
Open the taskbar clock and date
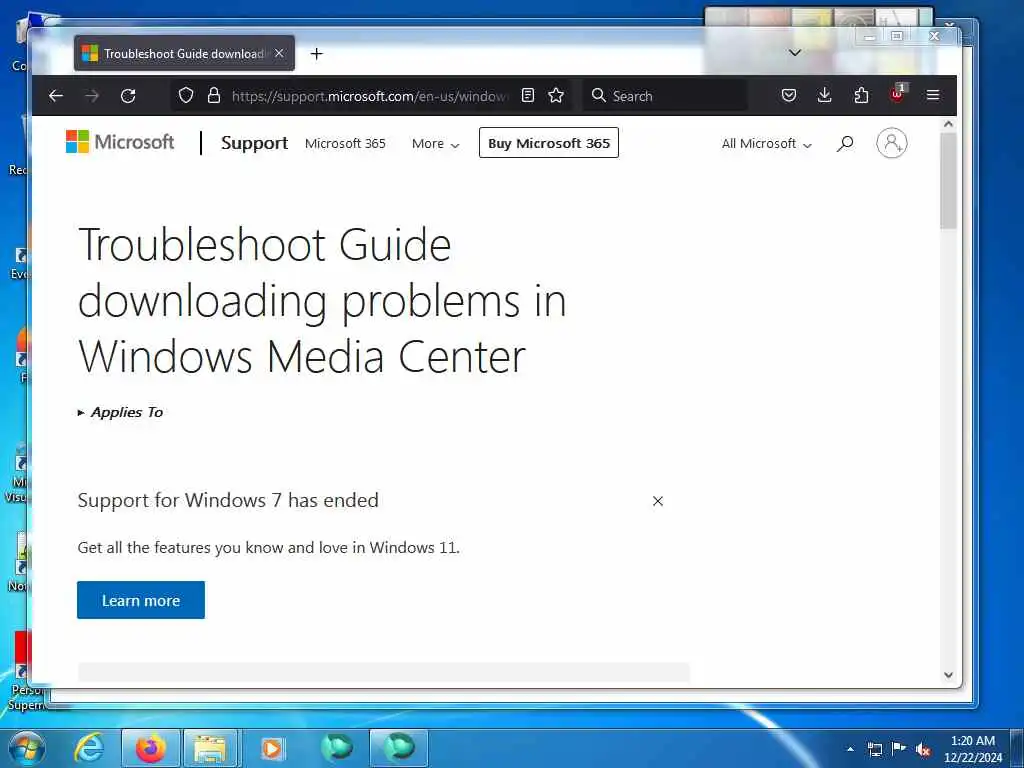click(x=973, y=749)
